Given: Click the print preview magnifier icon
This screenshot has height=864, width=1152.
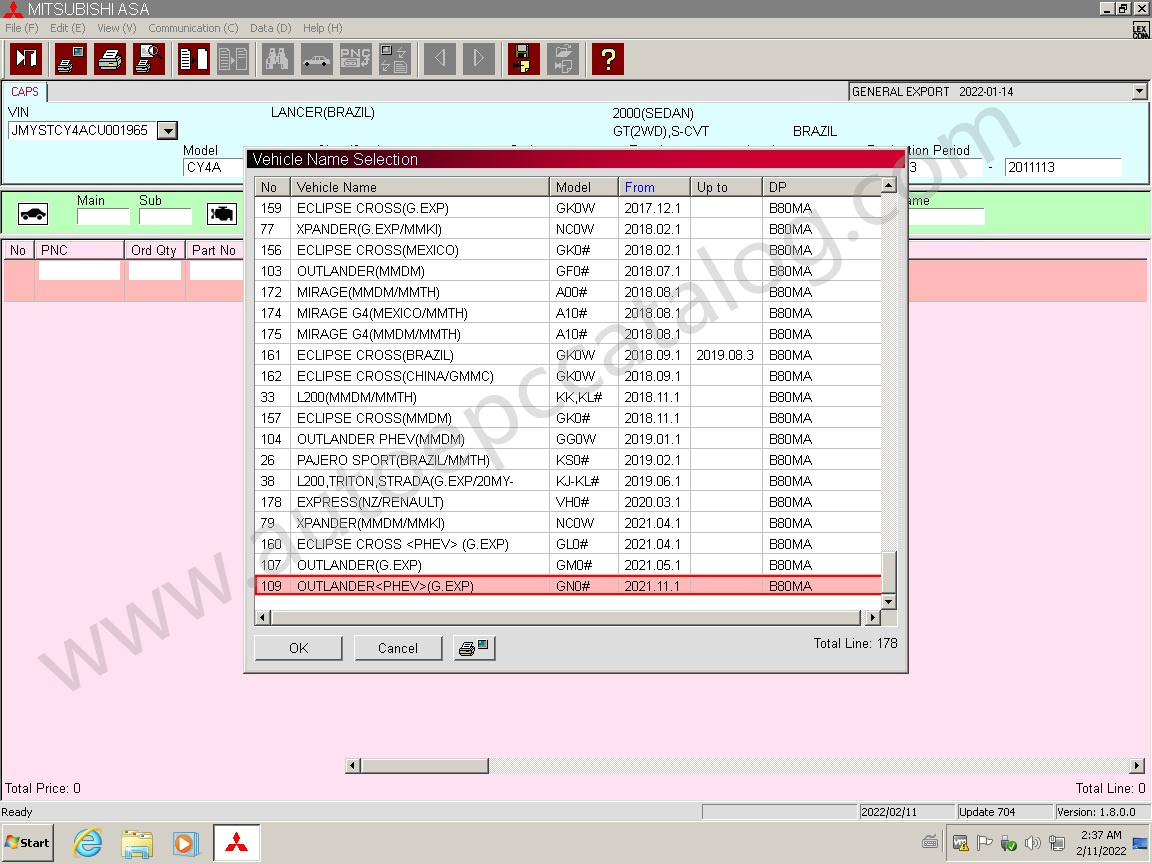Looking at the screenshot, I should tap(149, 59).
